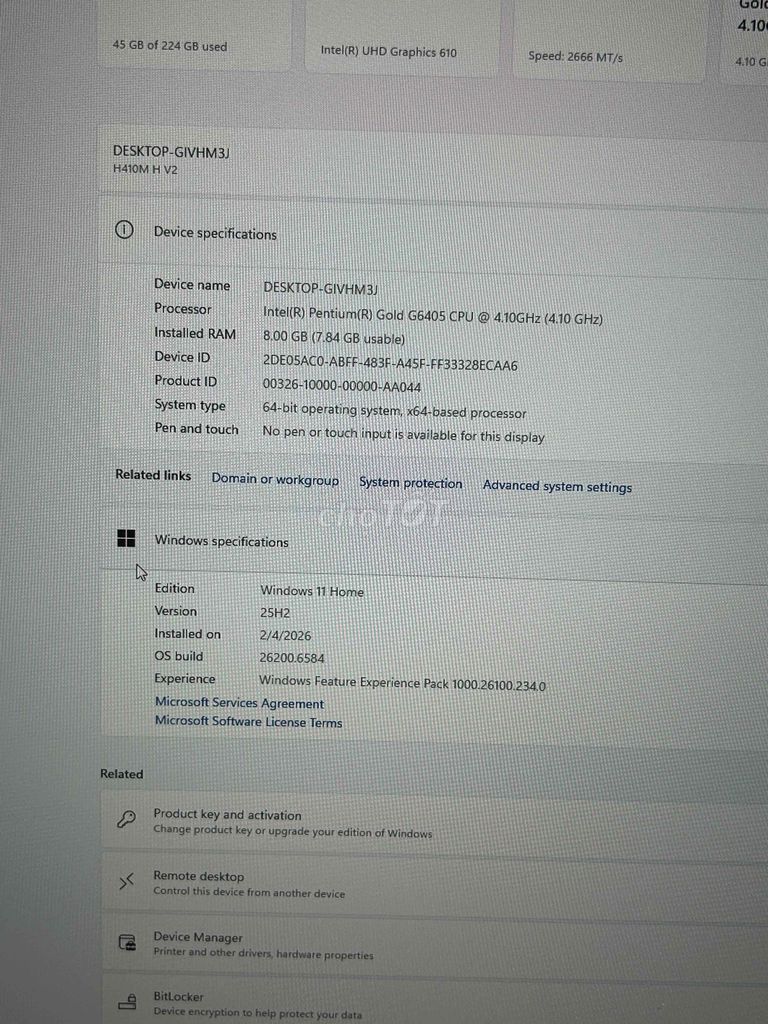Image resolution: width=768 pixels, height=1024 pixels.
Task: Click the Remote desktop arrows icon
Action: (126, 882)
